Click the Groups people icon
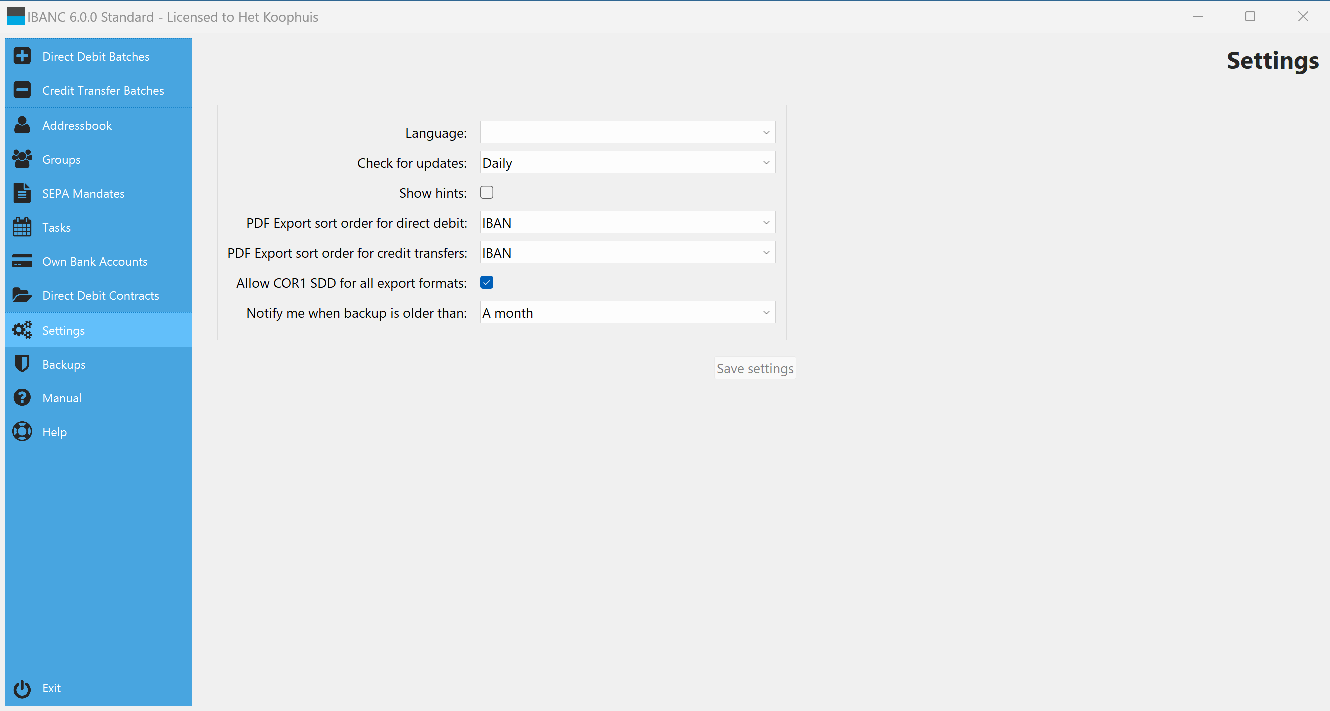1330x711 pixels. (x=22, y=160)
